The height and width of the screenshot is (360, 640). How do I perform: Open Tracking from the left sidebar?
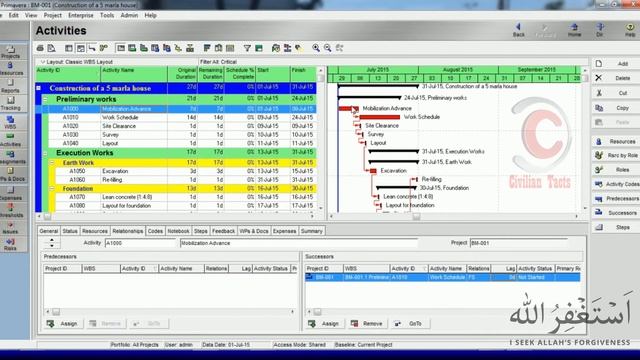coord(11,104)
